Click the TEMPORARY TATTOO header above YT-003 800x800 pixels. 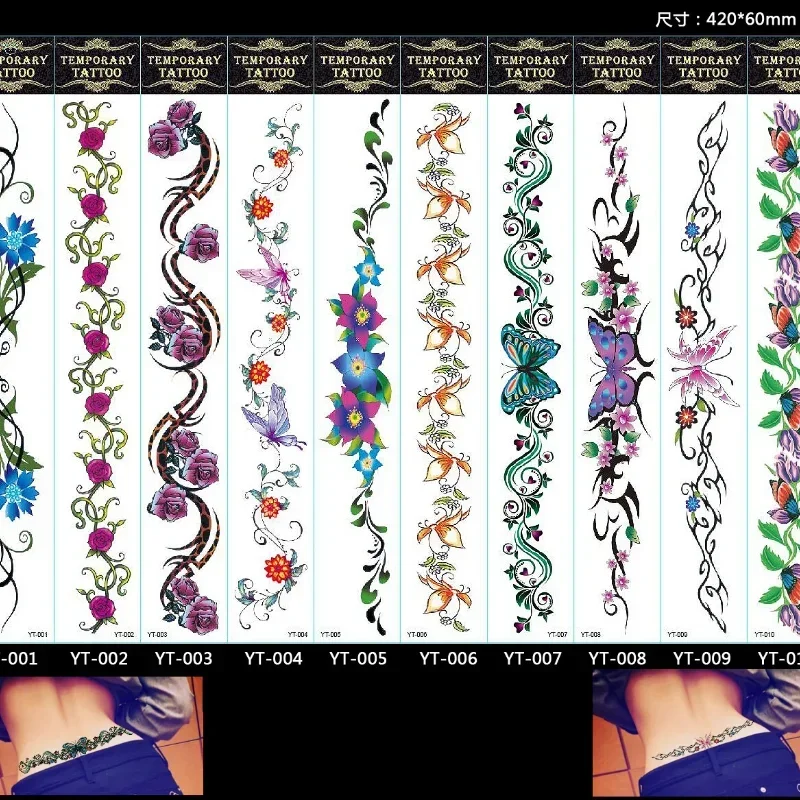coord(184,65)
